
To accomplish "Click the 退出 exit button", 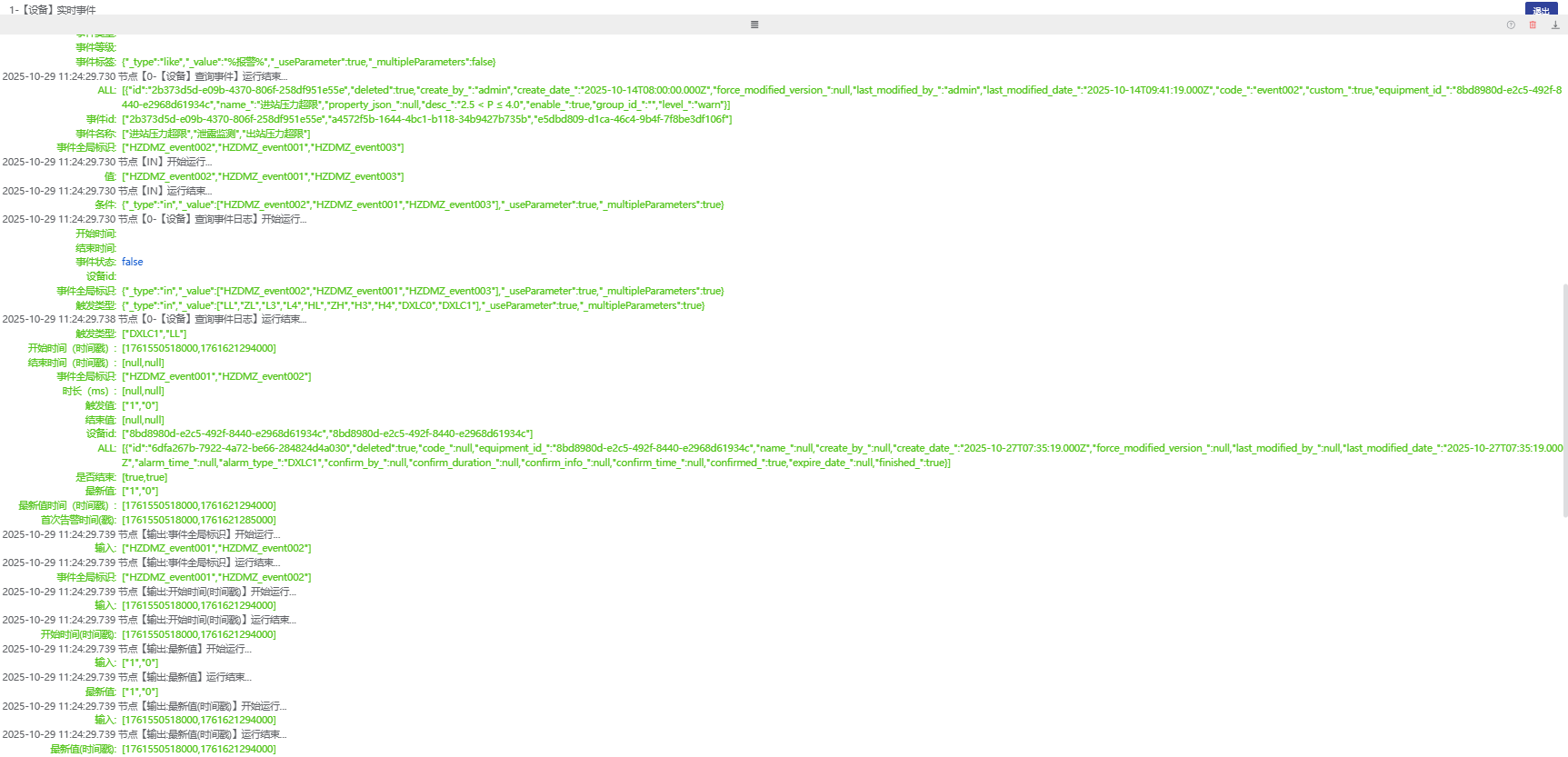I will (x=1541, y=10).
